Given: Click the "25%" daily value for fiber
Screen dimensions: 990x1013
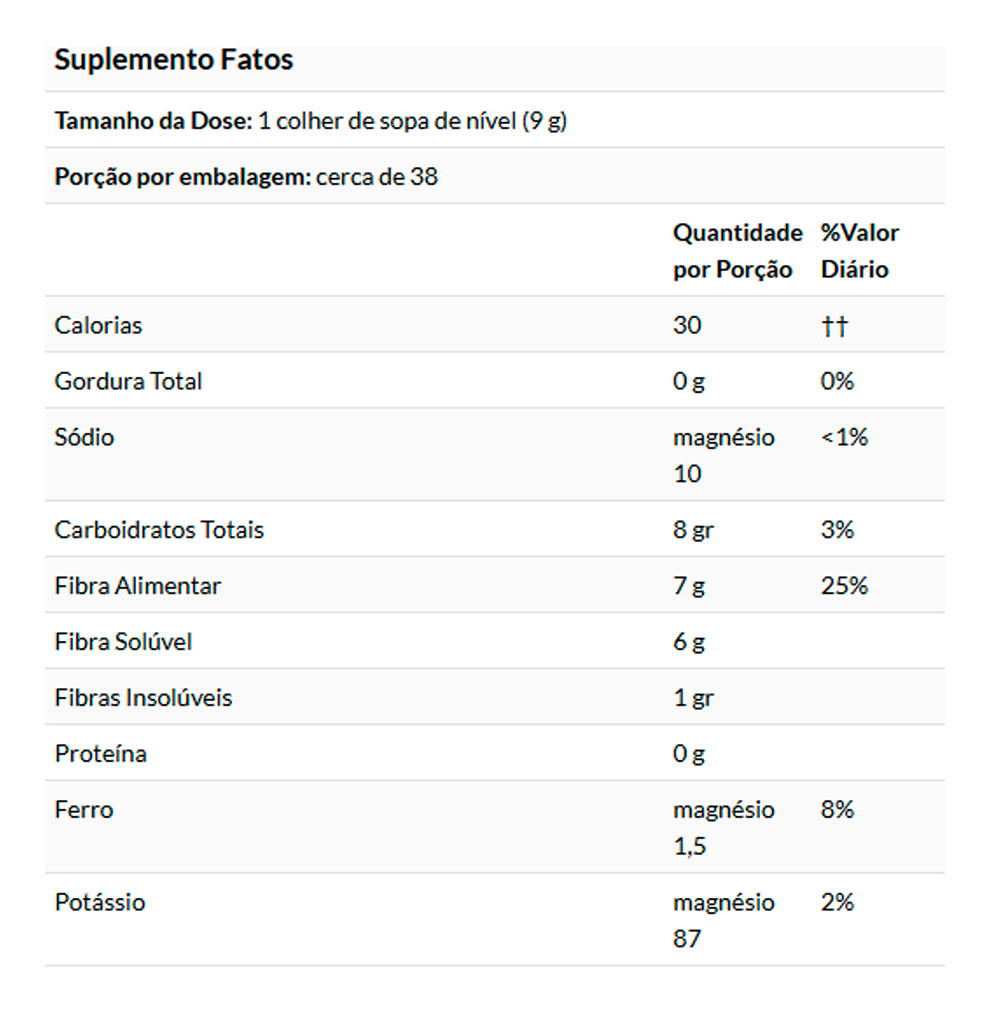Looking at the screenshot, I should coord(844,585).
